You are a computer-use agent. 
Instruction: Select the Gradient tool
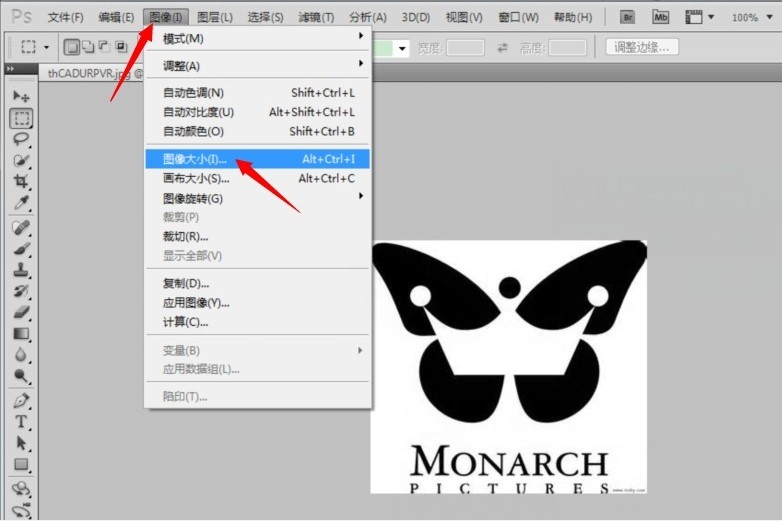click(x=21, y=334)
